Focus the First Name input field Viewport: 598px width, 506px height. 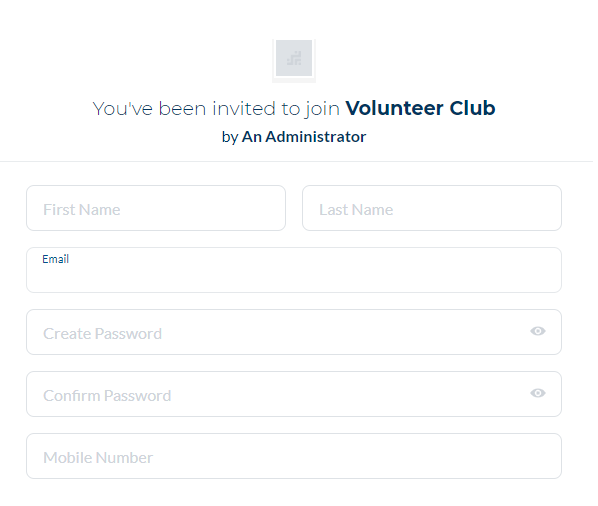157,210
